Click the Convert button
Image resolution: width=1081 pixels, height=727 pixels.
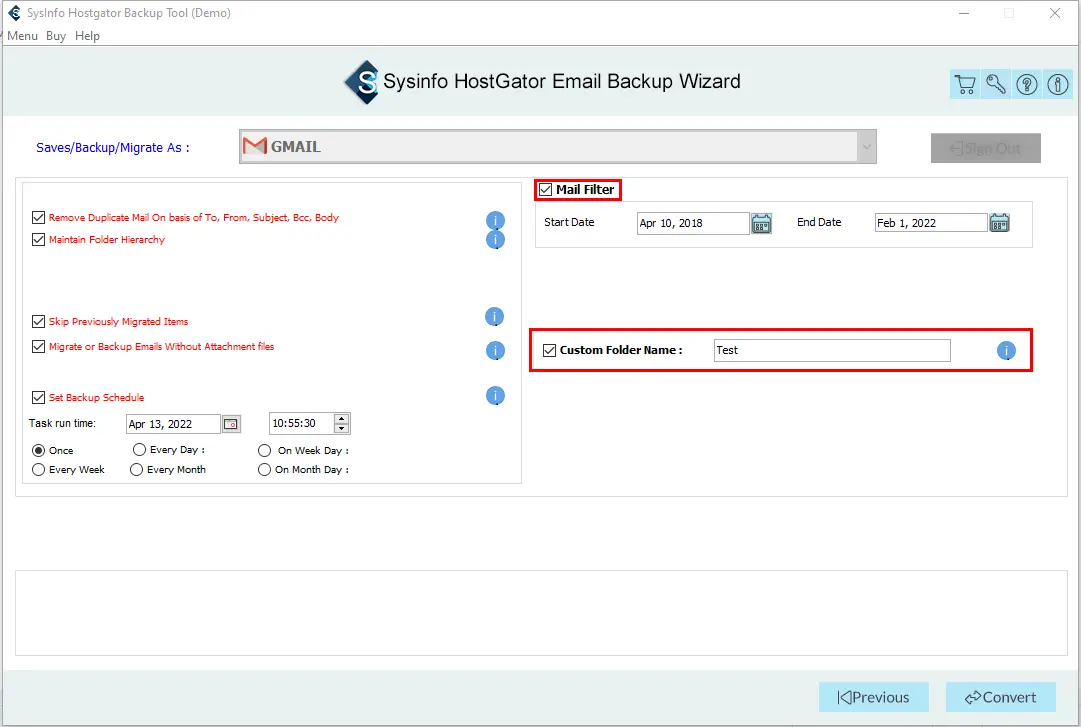[x=999, y=697]
